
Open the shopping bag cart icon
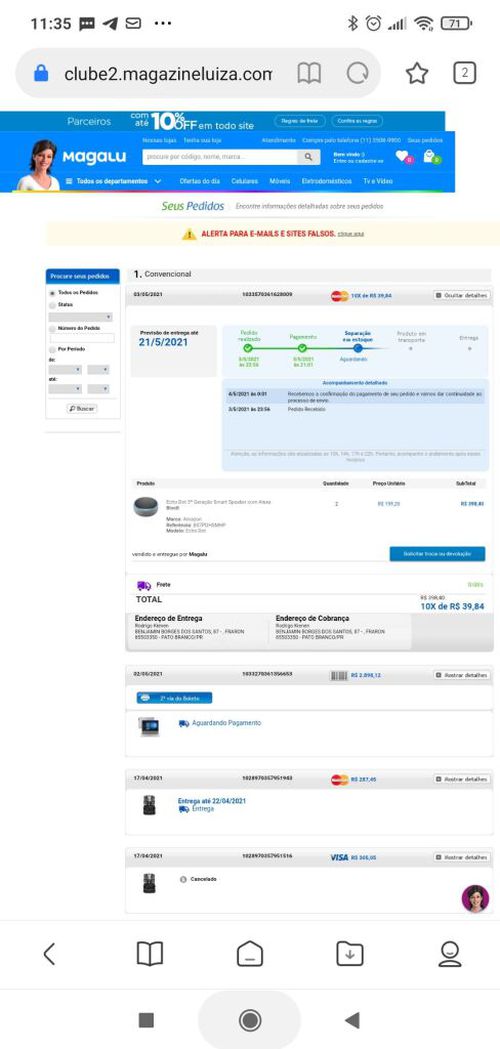coord(430,157)
